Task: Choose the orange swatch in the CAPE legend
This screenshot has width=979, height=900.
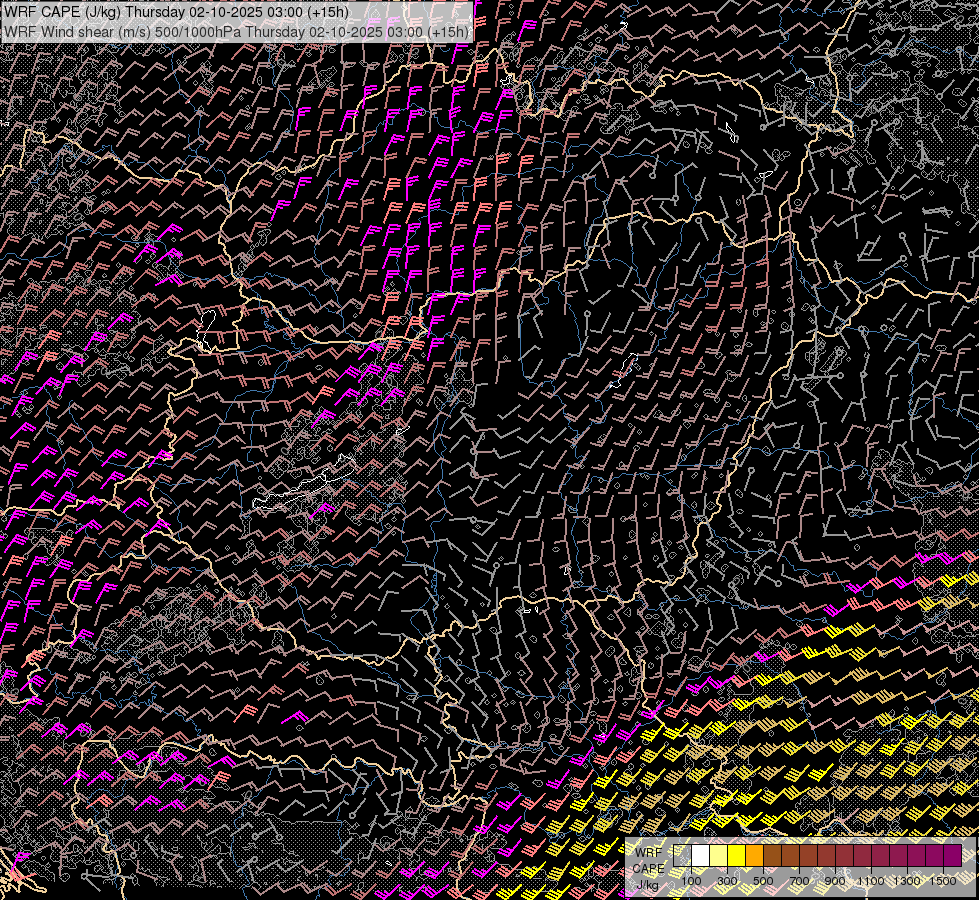Action: [x=754, y=856]
